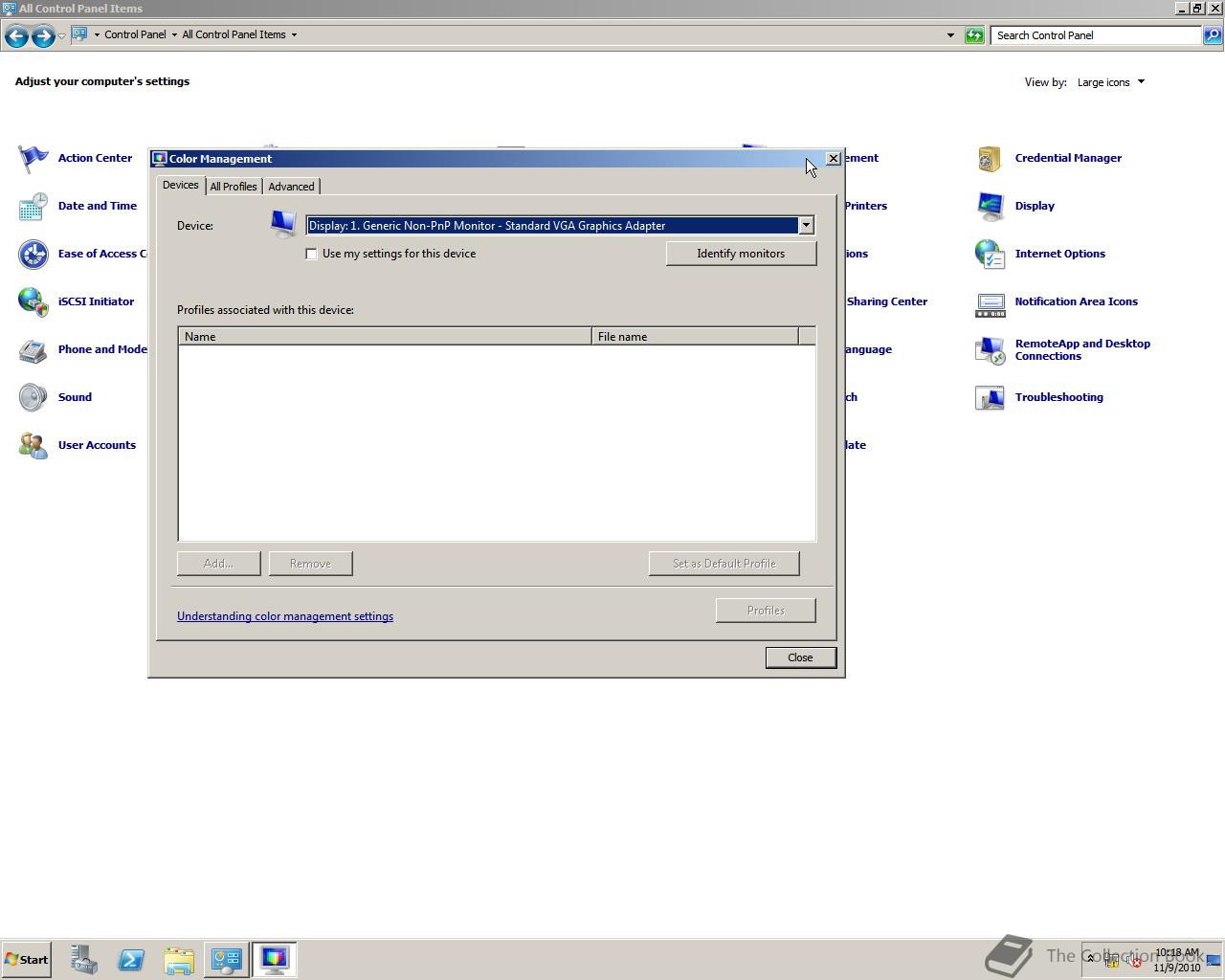Screen dimensions: 1225x980
Task: Click the Control Panel breadcrumb
Action: (x=135, y=34)
